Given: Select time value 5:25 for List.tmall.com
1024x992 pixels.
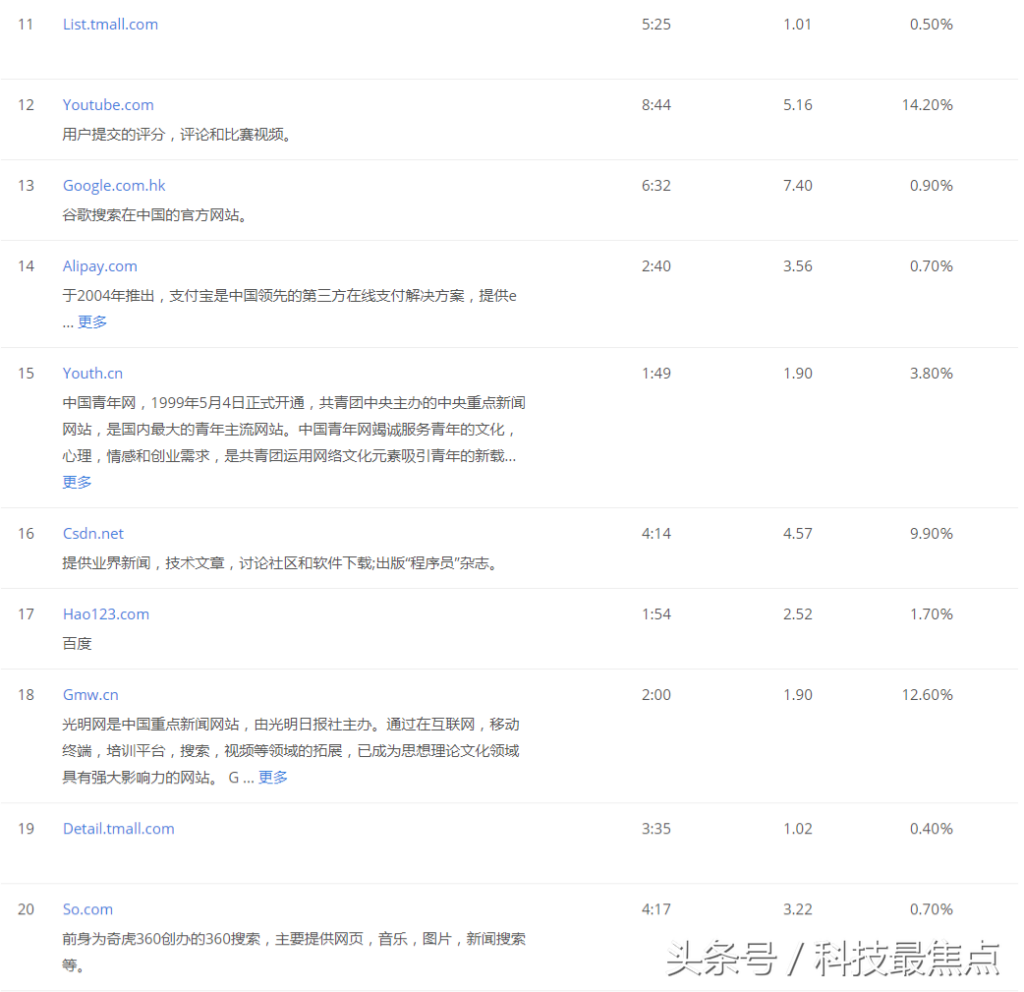Looking at the screenshot, I should pyautogui.click(x=656, y=24).
